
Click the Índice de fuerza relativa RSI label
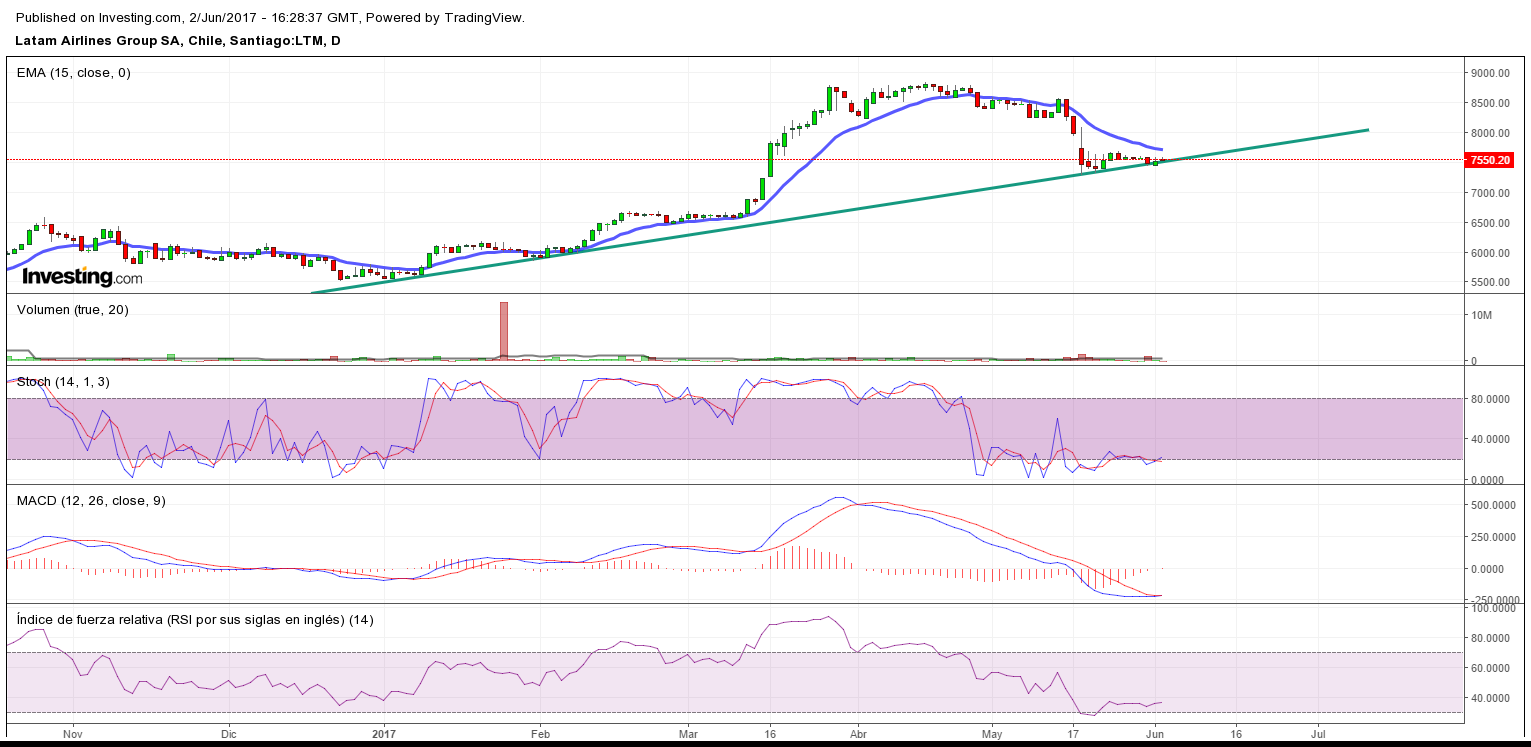tap(195, 619)
